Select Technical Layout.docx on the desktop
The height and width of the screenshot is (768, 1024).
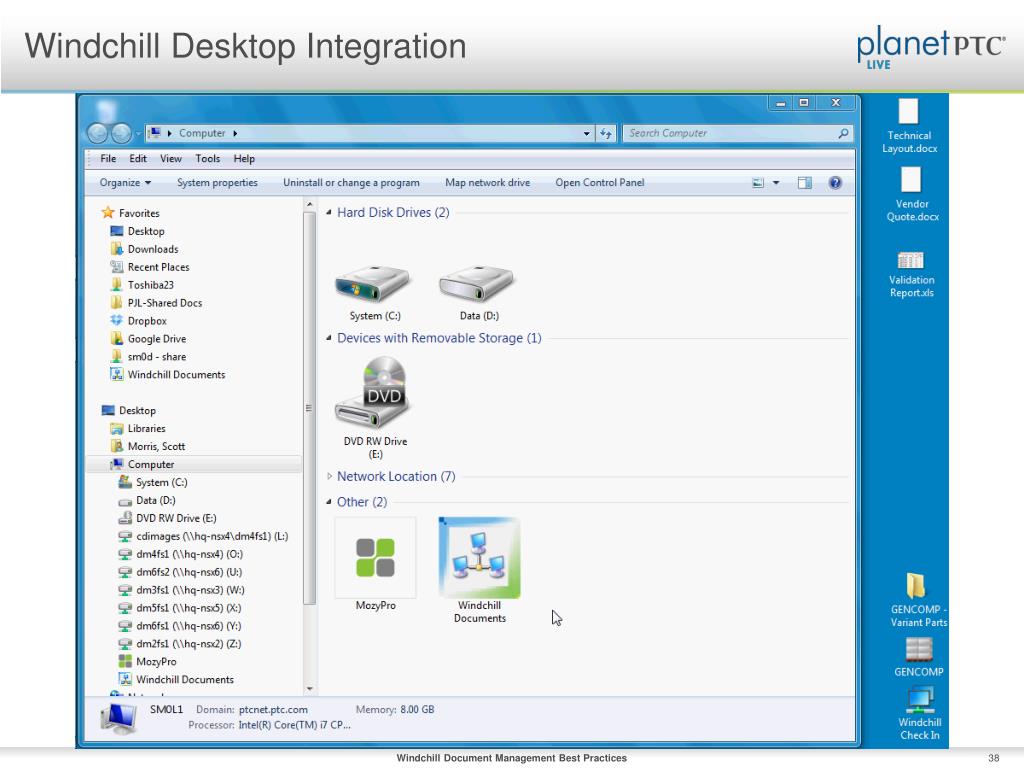click(909, 127)
